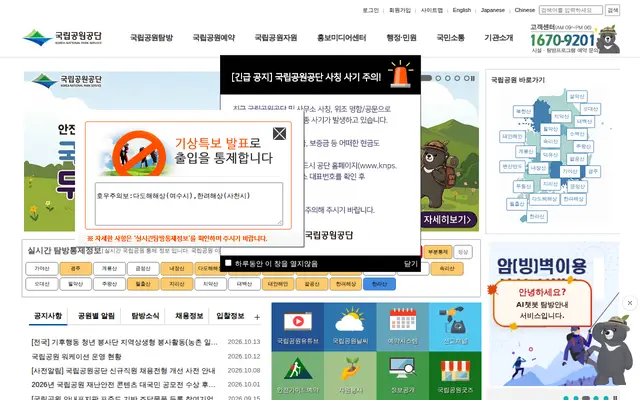Image resolution: width=640 pixels, height=400 pixels.
Task: Select 다도해해상 on the park map
Action: [x=544, y=199]
